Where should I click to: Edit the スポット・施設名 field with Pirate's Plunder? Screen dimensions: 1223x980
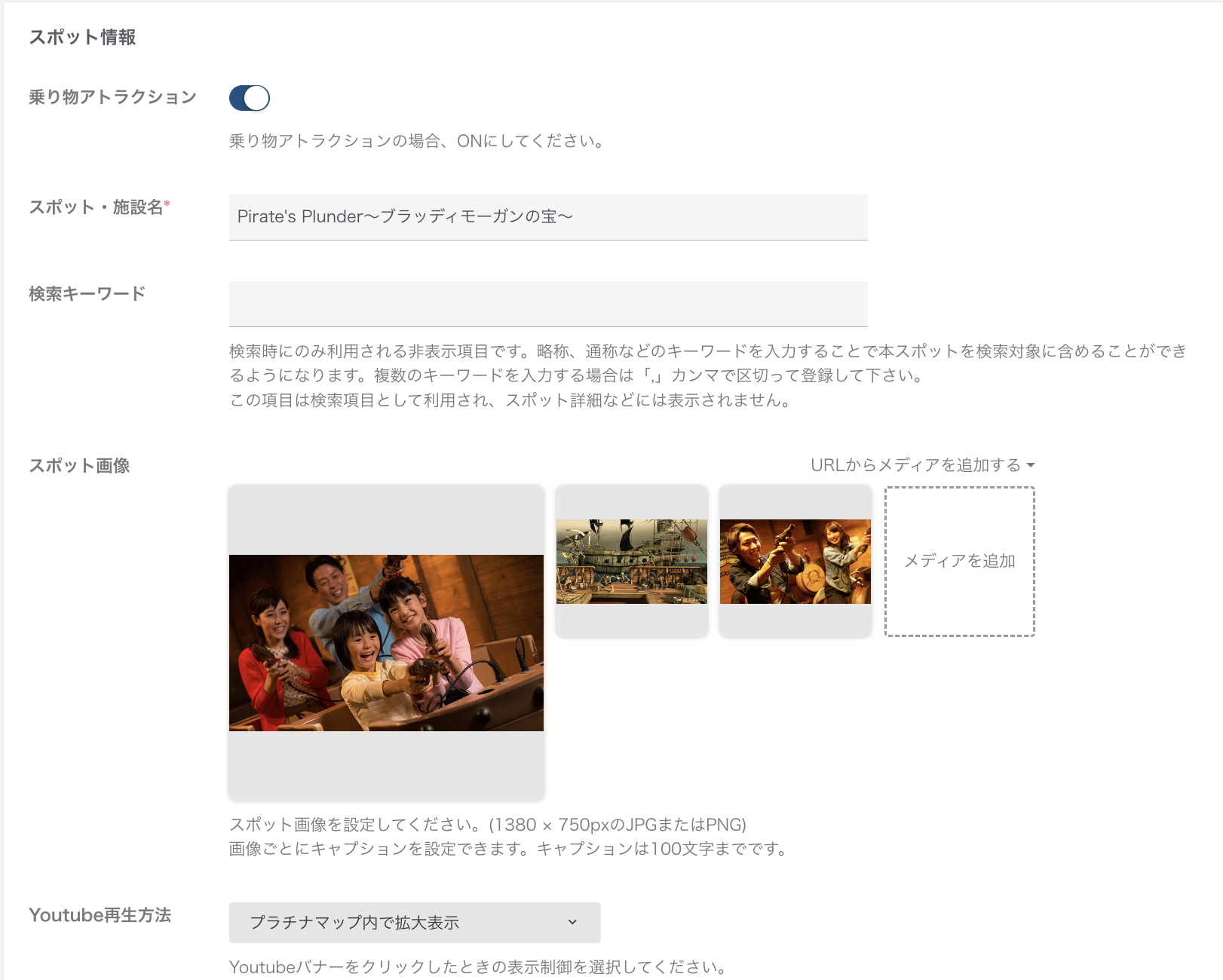tap(548, 217)
